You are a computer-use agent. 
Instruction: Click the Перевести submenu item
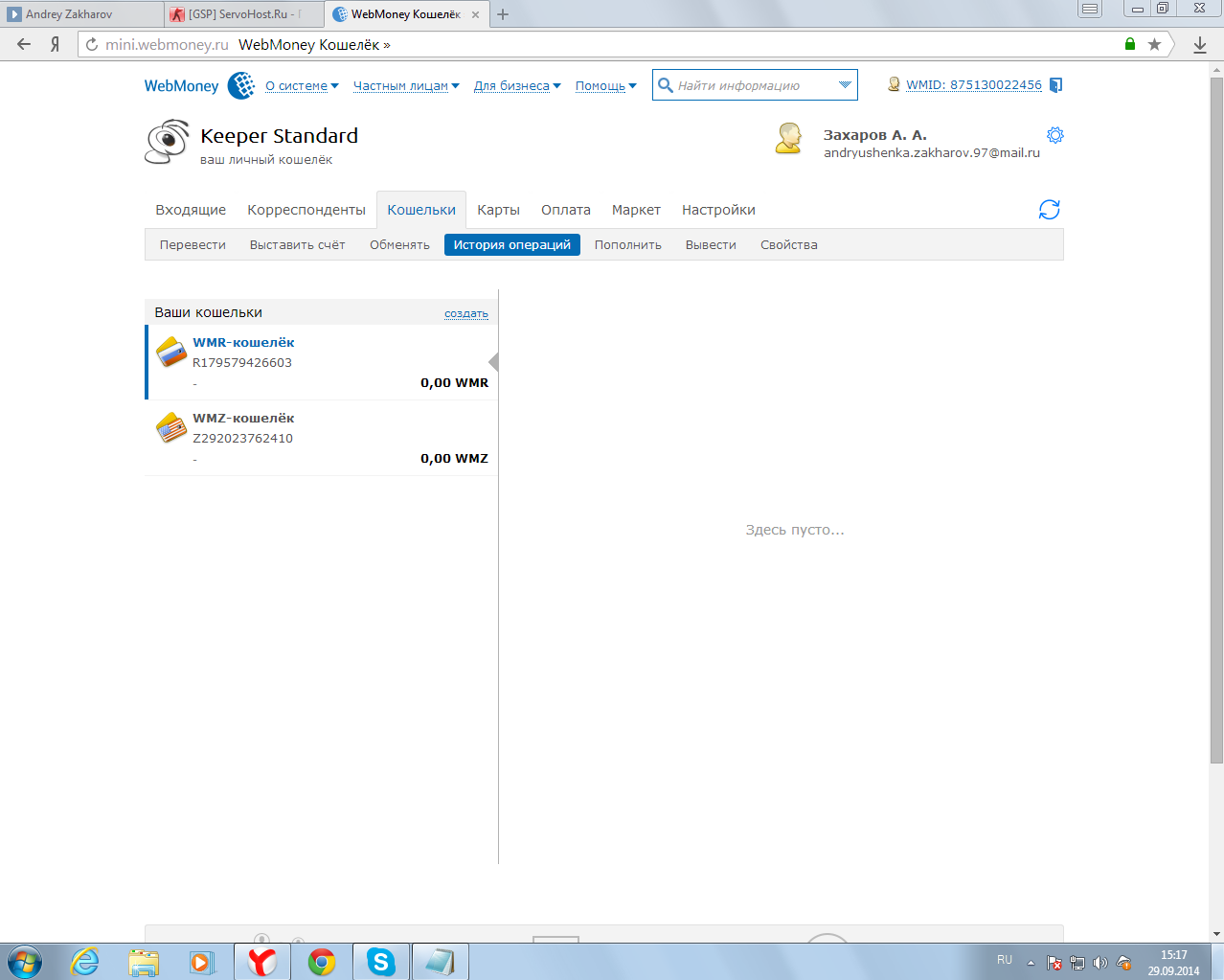[x=193, y=244]
